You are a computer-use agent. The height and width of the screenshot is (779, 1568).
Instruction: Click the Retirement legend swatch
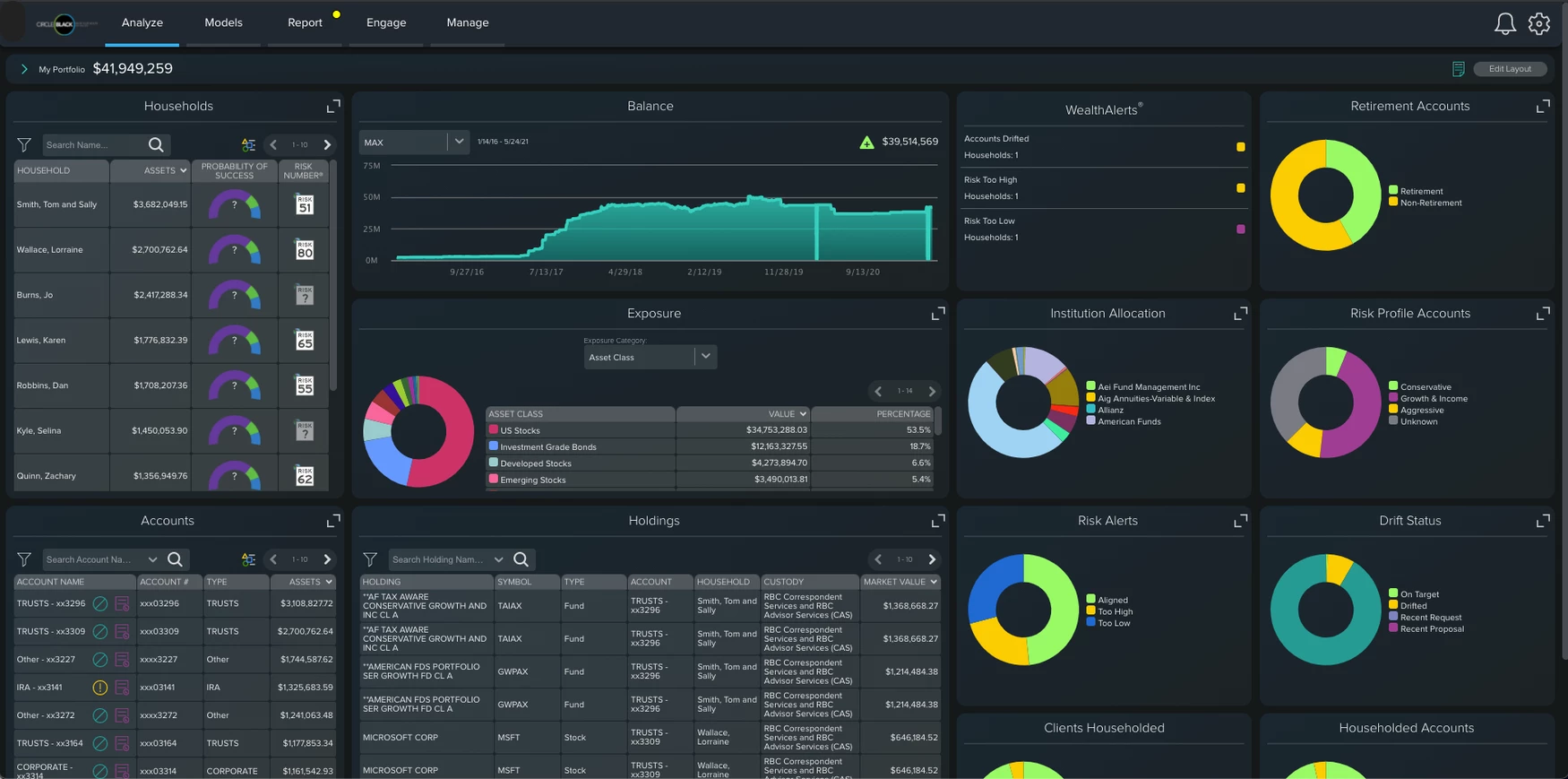1393,190
